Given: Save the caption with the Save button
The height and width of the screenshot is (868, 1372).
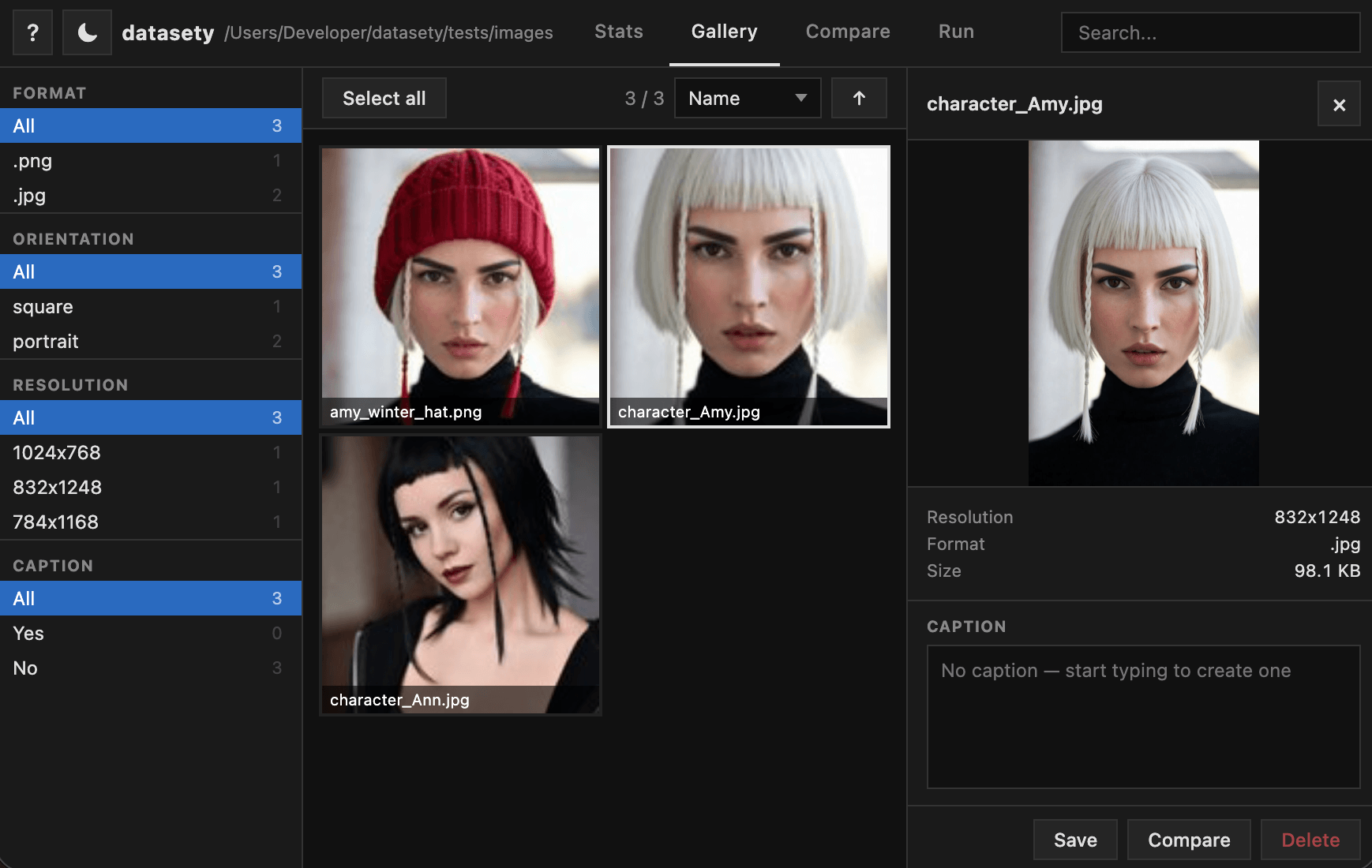Looking at the screenshot, I should coord(1074,840).
